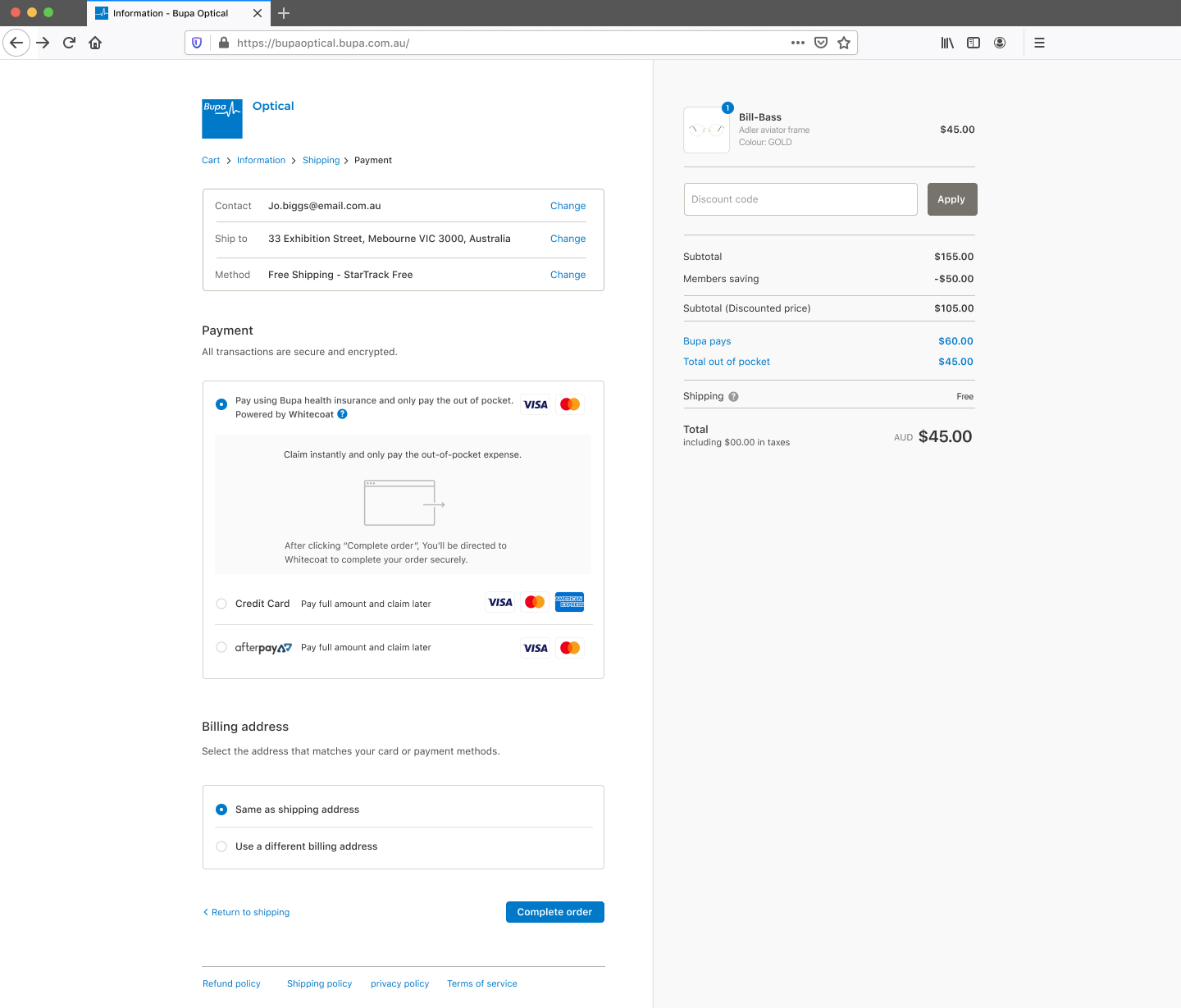Open the Terms of service link
The height and width of the screenshot is (1008, 1181).
(x=482, y=983)
